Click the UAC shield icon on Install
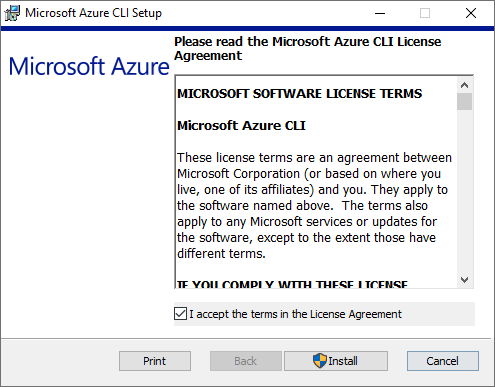The height and width of the screenshot is (387, 495). (320, 361)
